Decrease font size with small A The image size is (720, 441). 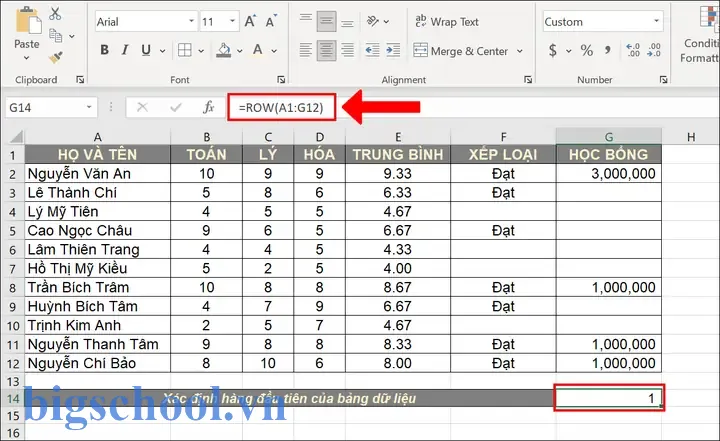click(x=270, y=21)
